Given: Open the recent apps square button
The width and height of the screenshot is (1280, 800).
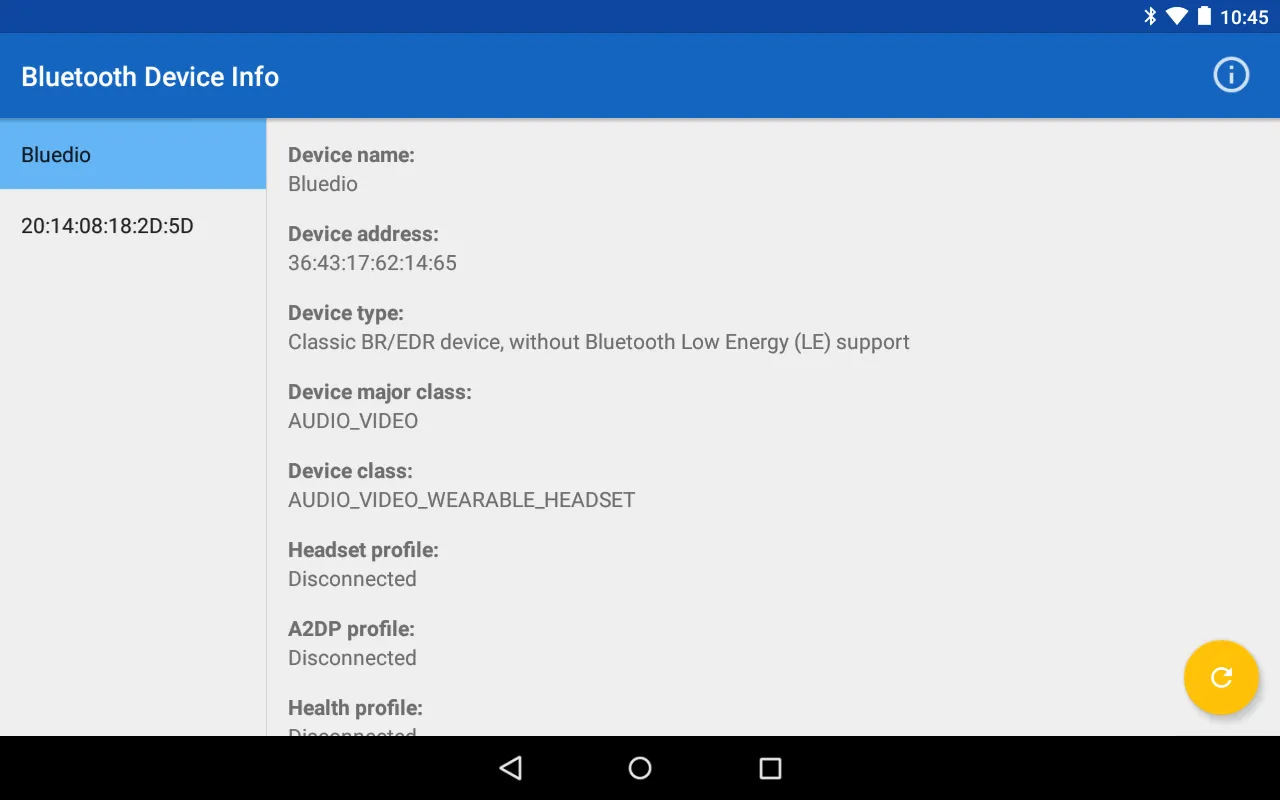Looking at the screenshot, I should pos(770,768).
